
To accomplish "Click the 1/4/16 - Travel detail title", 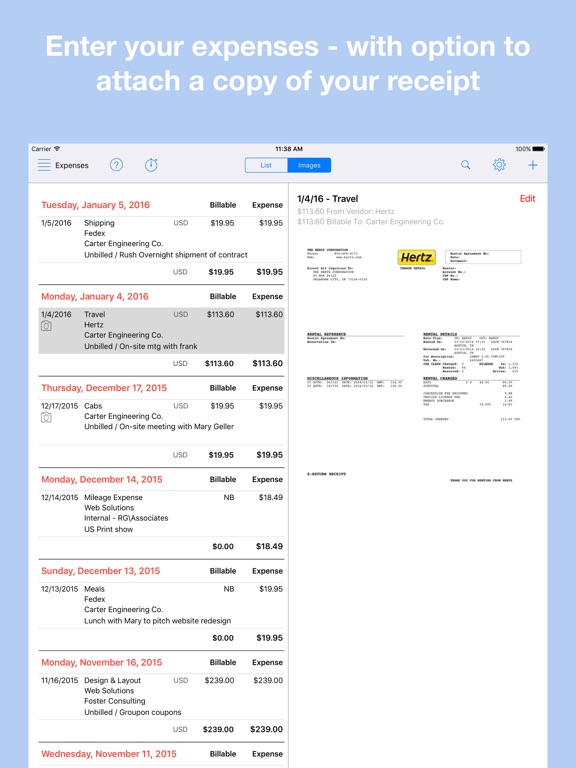I will pos(328,199).
